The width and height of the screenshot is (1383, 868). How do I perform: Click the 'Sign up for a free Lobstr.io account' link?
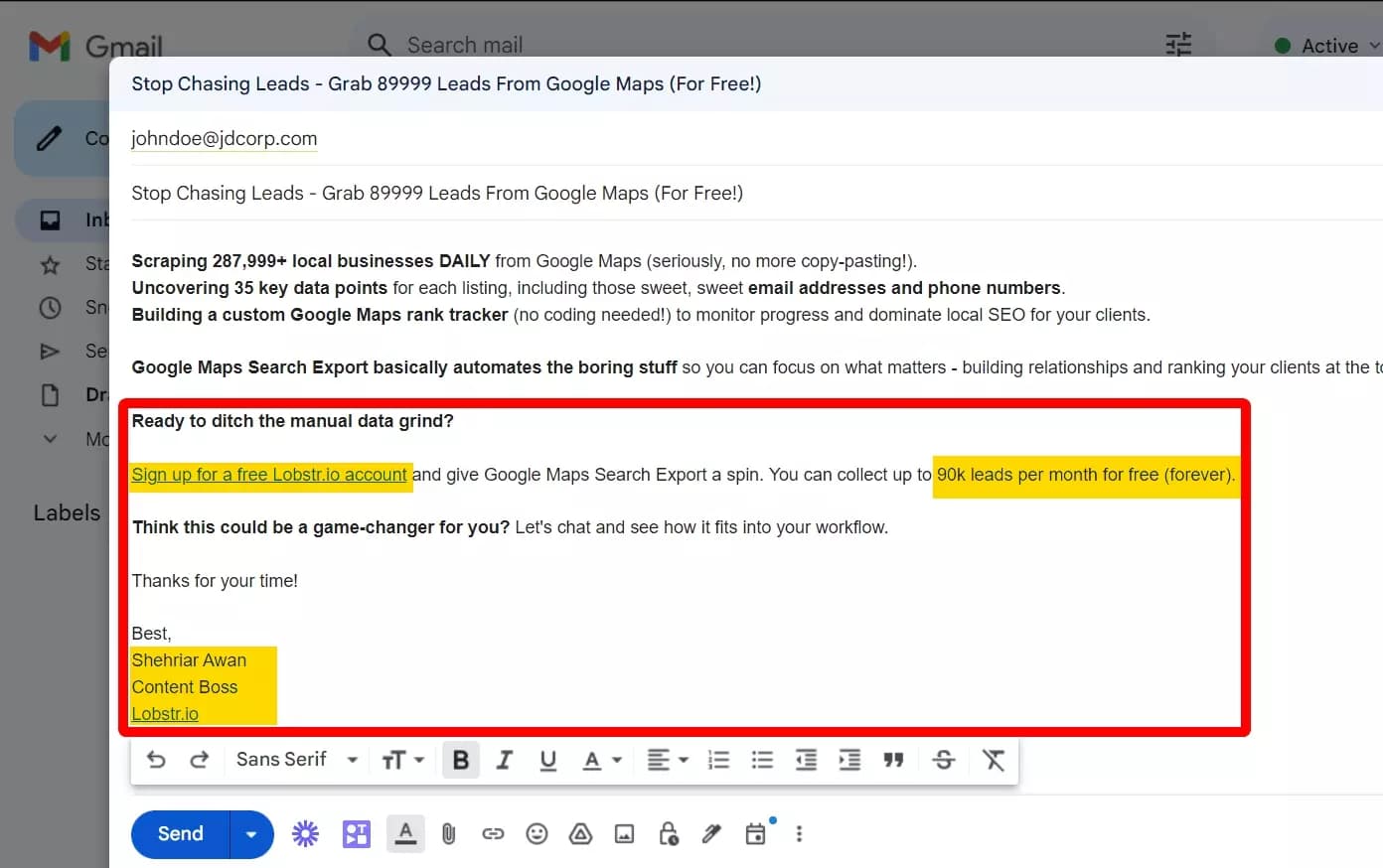269,475
